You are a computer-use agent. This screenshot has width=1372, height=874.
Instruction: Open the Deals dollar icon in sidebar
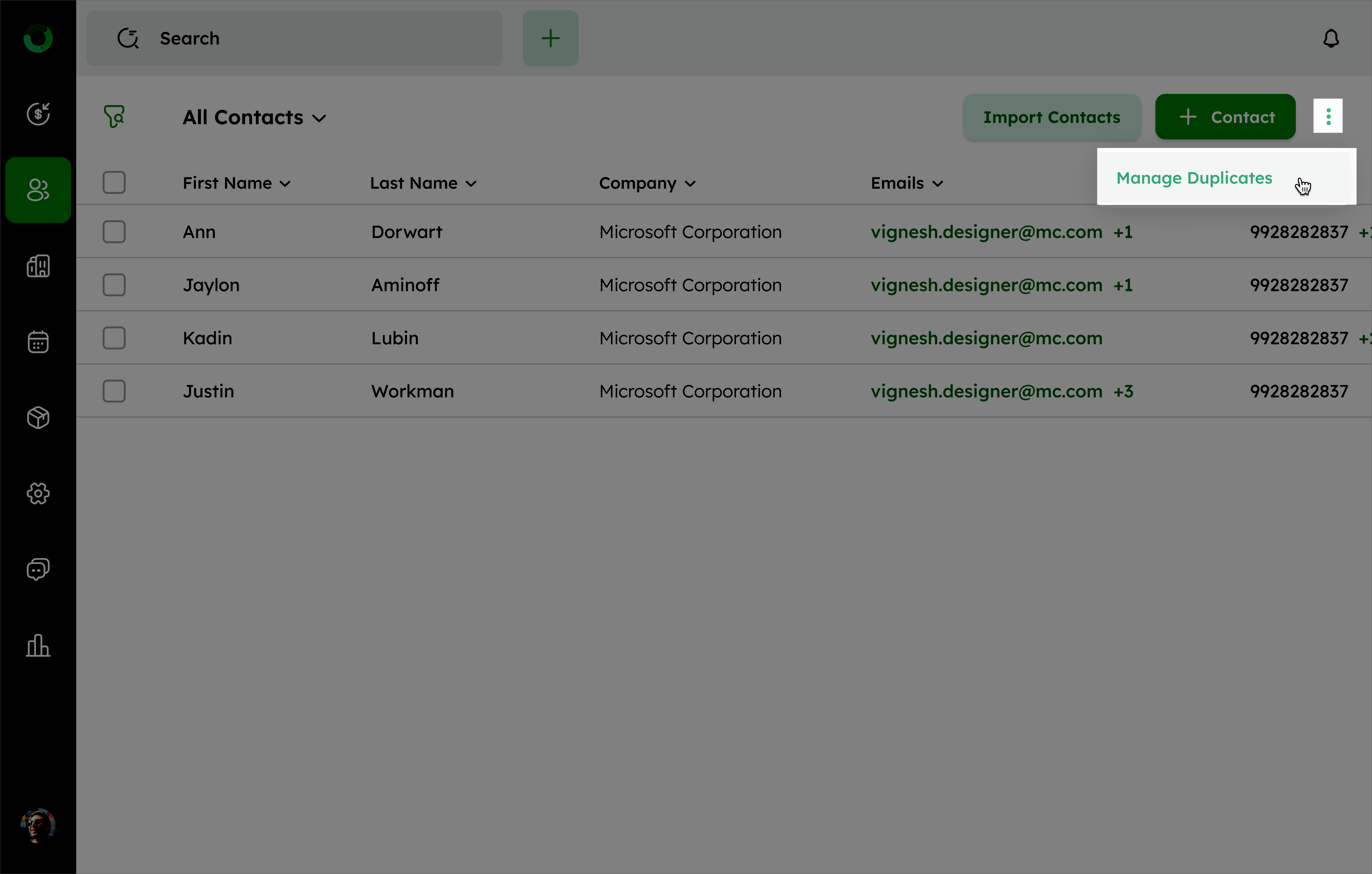point(38,114)
